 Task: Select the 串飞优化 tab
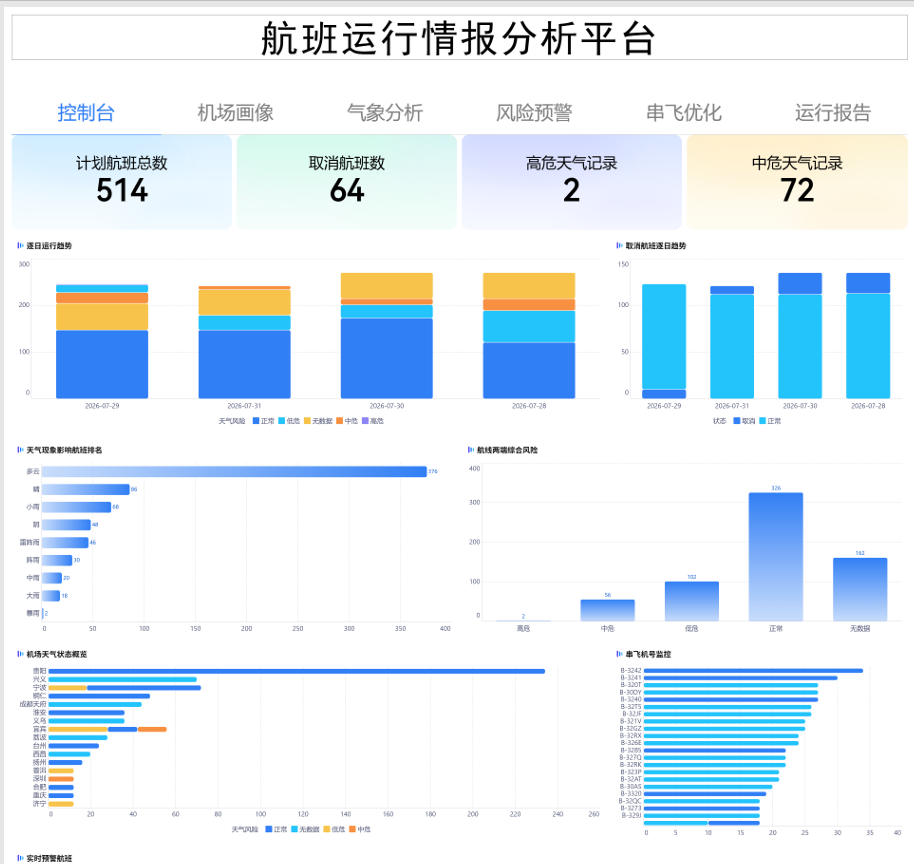click(x=684, y=113)
